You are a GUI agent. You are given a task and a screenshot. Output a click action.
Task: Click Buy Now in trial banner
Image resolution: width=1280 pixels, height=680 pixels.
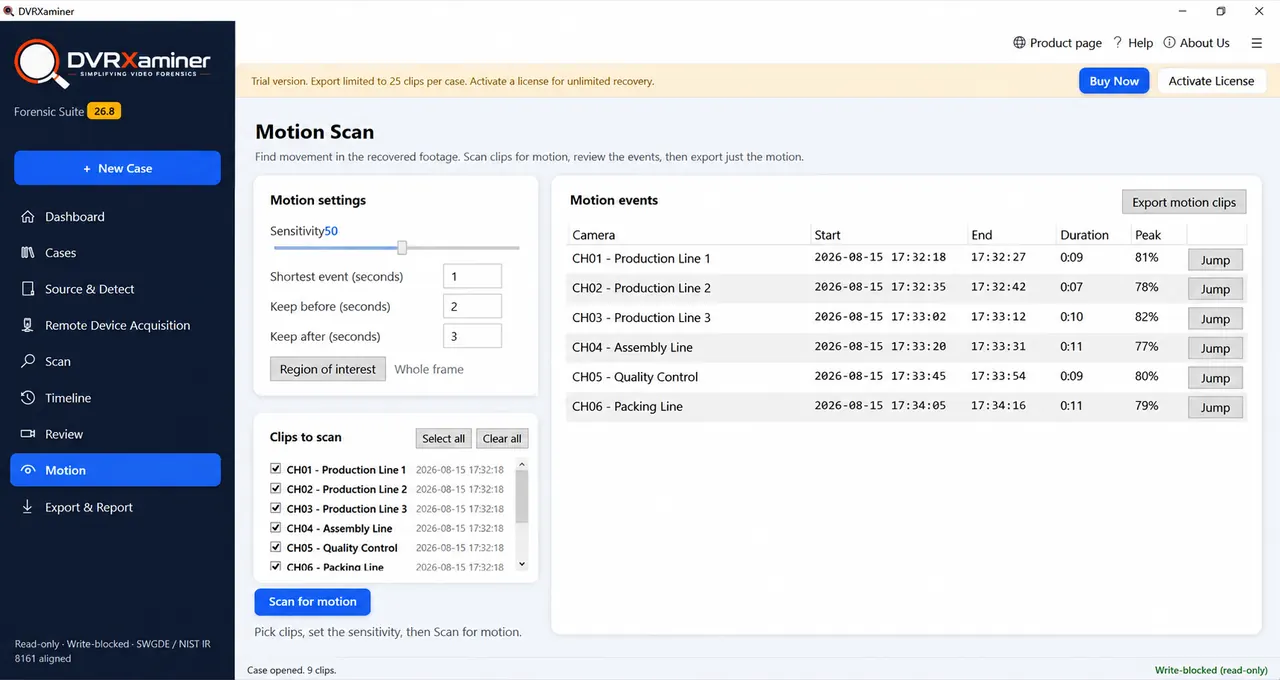point(1114,81)
